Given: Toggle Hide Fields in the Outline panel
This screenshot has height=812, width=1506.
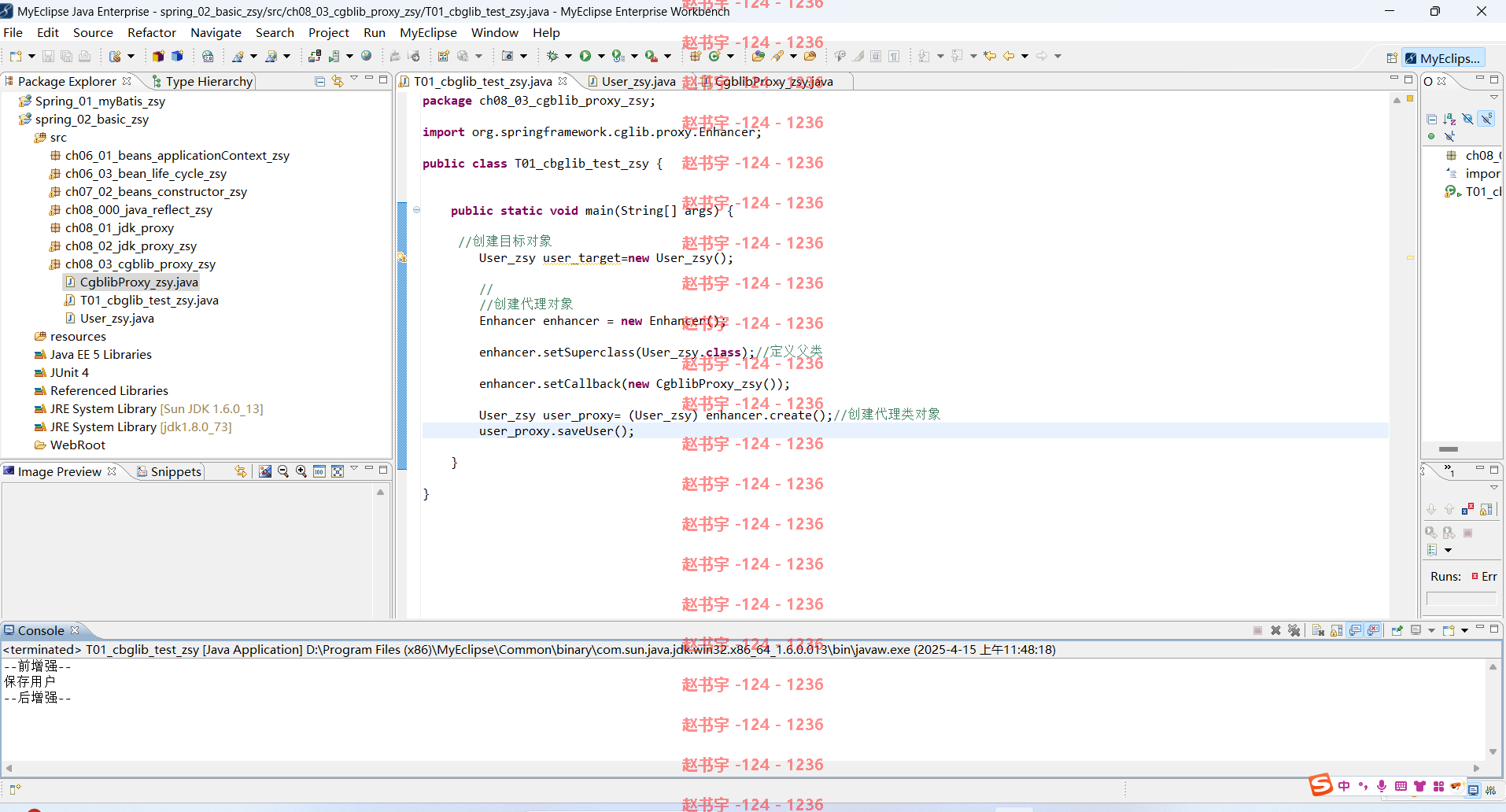Looking at the screenshot, I should click(1467, 119).
